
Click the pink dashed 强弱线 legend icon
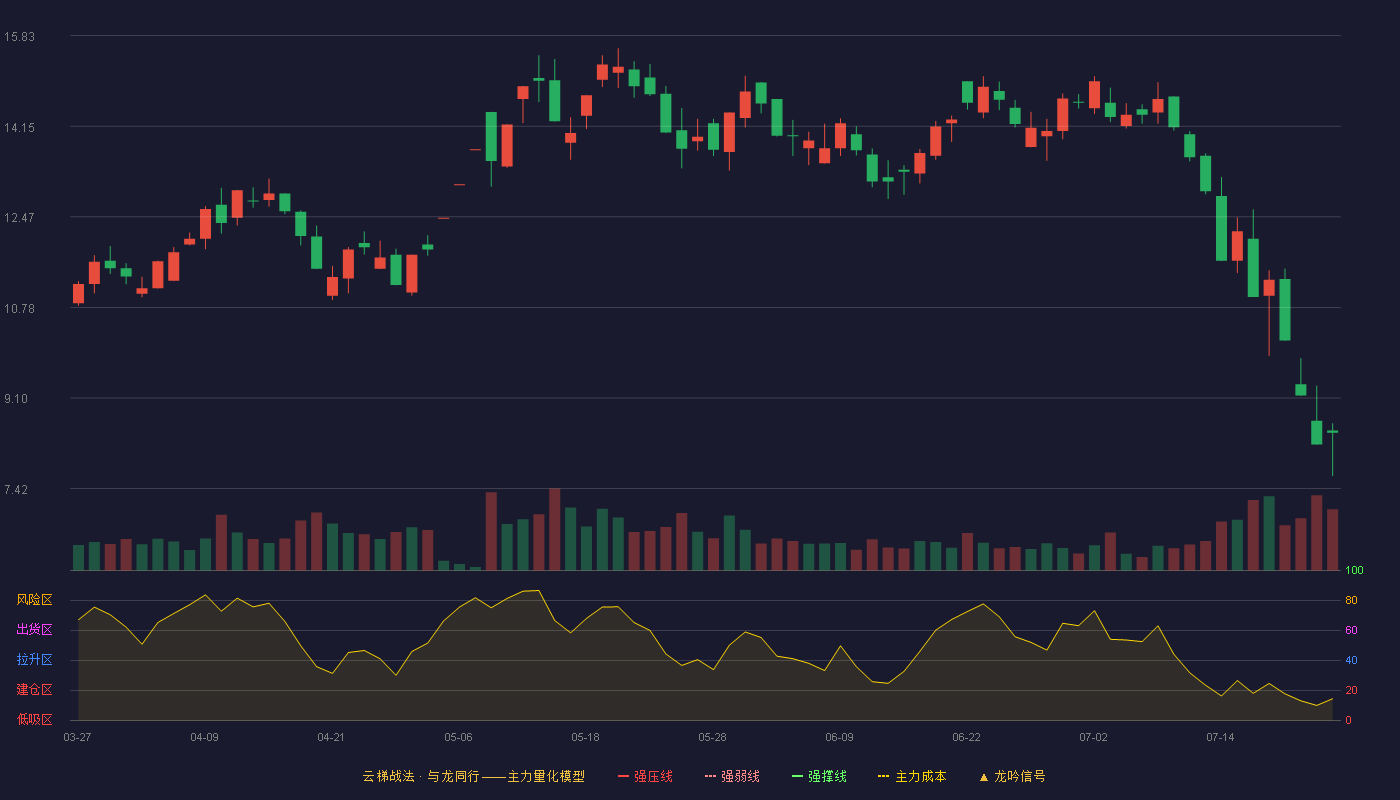pos(710,776)
